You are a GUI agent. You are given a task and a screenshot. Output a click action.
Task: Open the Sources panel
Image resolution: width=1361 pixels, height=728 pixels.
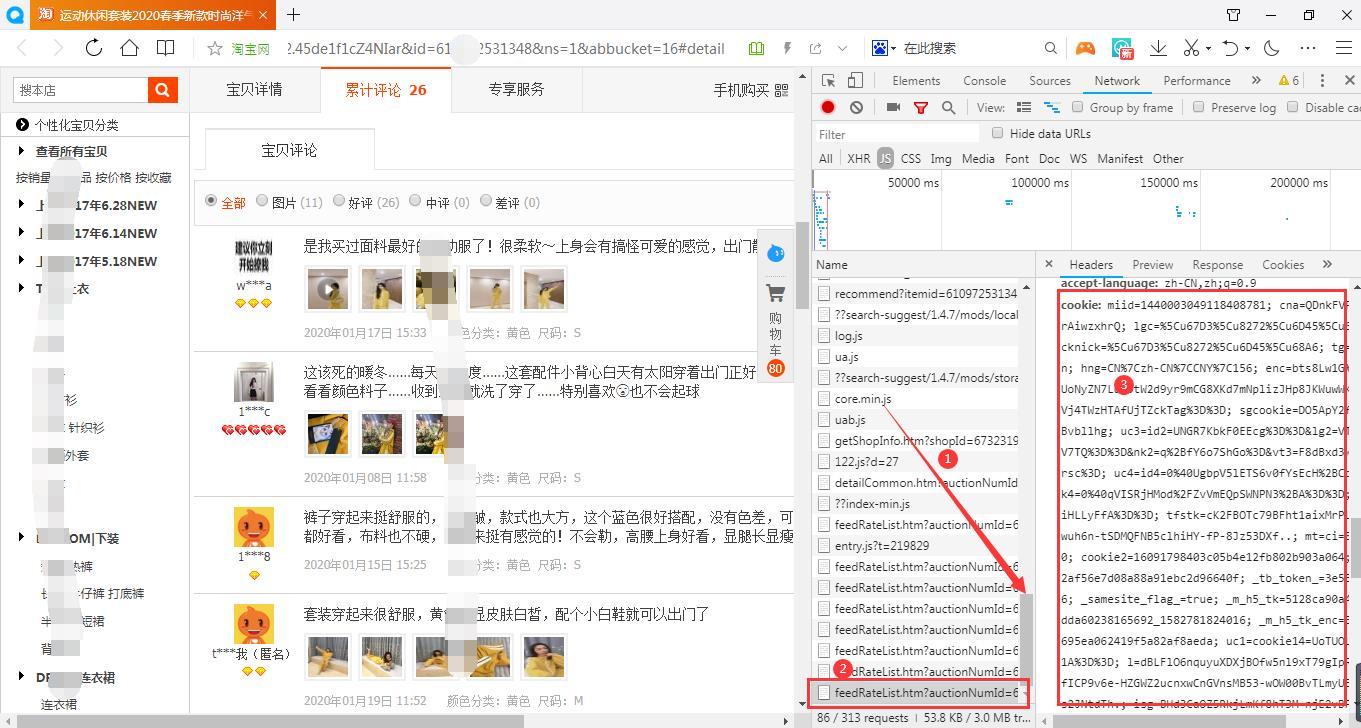[x=1050, y=81]
